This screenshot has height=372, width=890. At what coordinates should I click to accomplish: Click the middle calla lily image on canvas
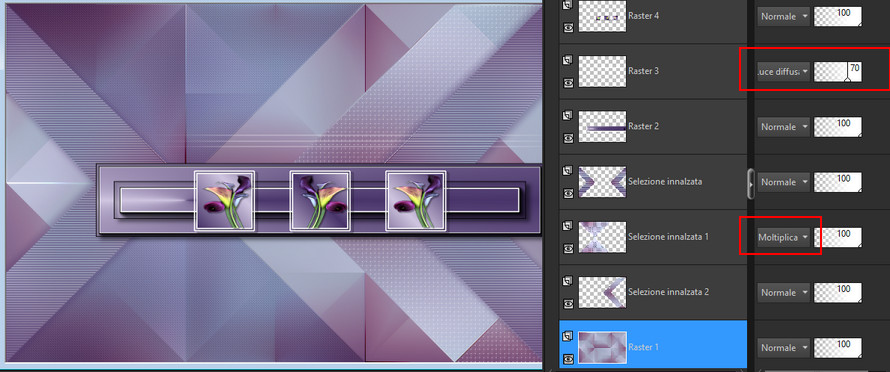pyautogui.click(x=320, y=201)
